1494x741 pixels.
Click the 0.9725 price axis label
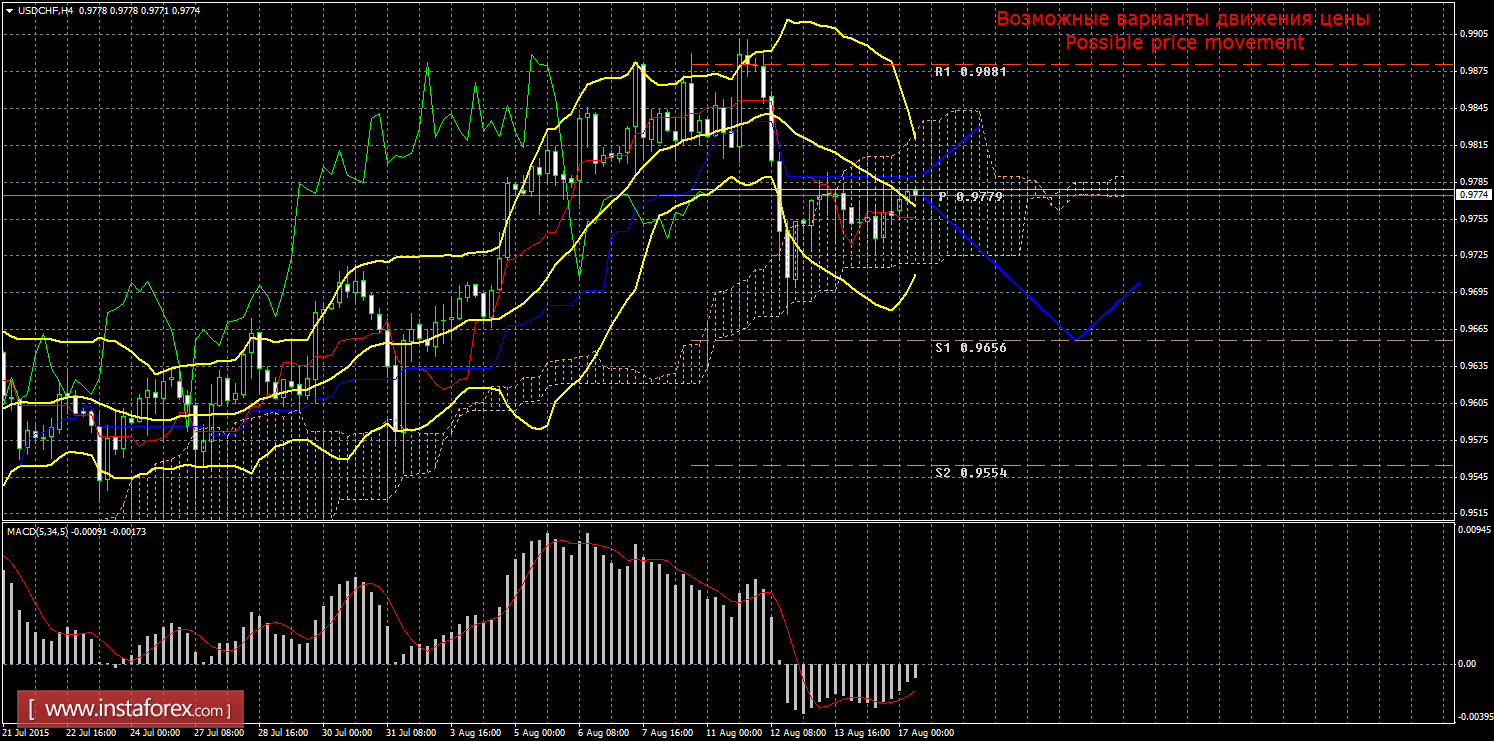[x=1473, y=256]
